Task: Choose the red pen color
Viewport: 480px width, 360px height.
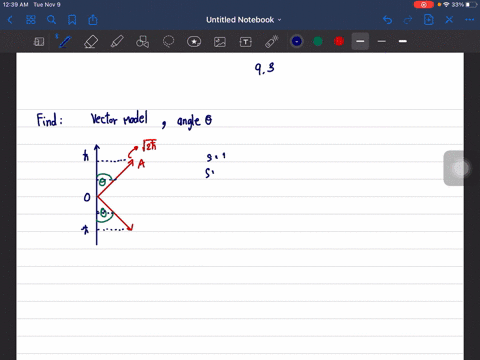Action: pyautogui.click(x=339, y=41)
